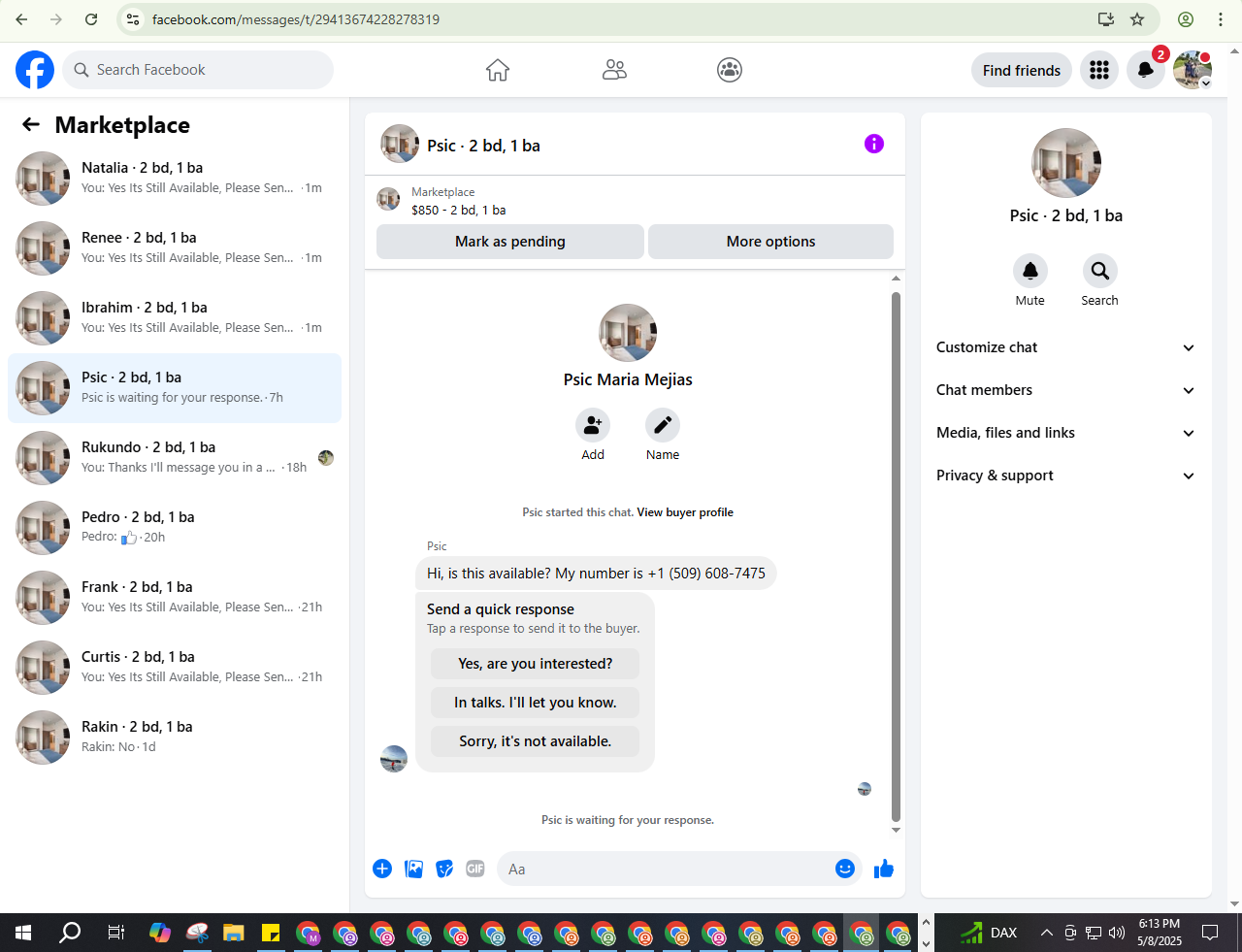
Task: Click the DAX stock widget in the taskbar
Action: (x=988, y=933)
